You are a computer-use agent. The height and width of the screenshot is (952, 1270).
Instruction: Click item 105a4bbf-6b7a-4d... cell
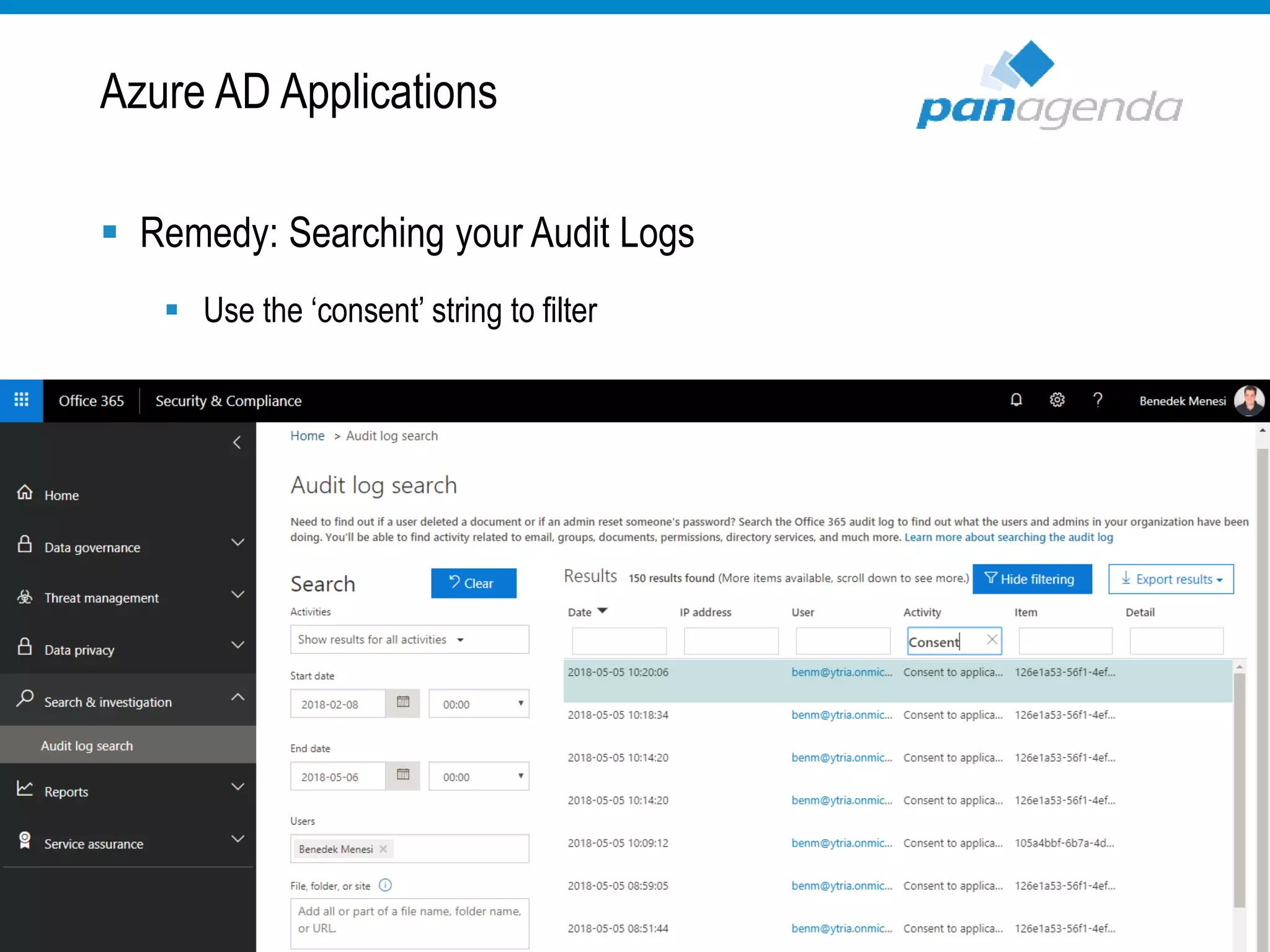pos(1064,843)
